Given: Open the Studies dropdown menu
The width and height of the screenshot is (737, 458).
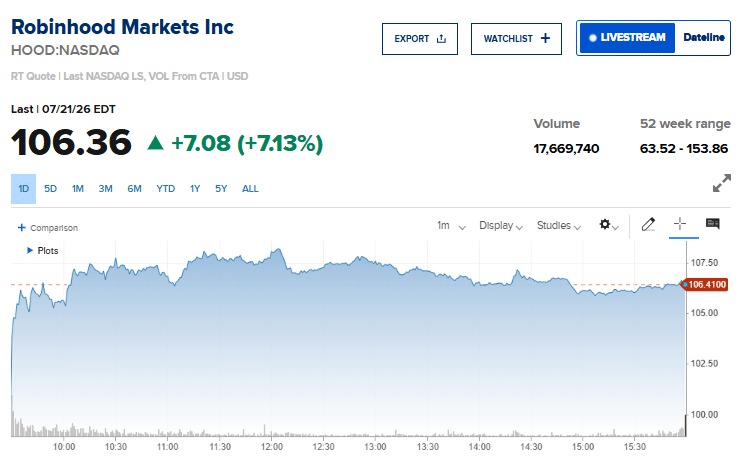Looking at the screenshot, I should click(x=559, y=226).
